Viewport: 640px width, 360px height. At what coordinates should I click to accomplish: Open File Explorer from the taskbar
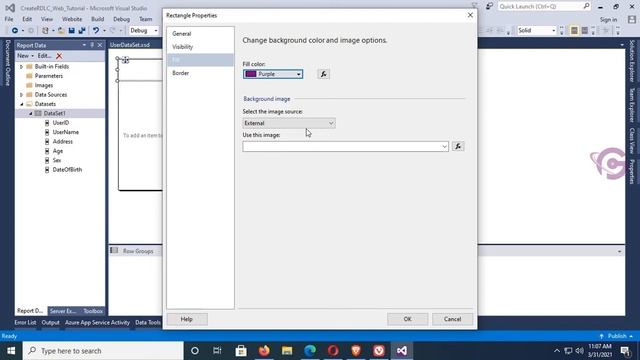click(287, 351)
